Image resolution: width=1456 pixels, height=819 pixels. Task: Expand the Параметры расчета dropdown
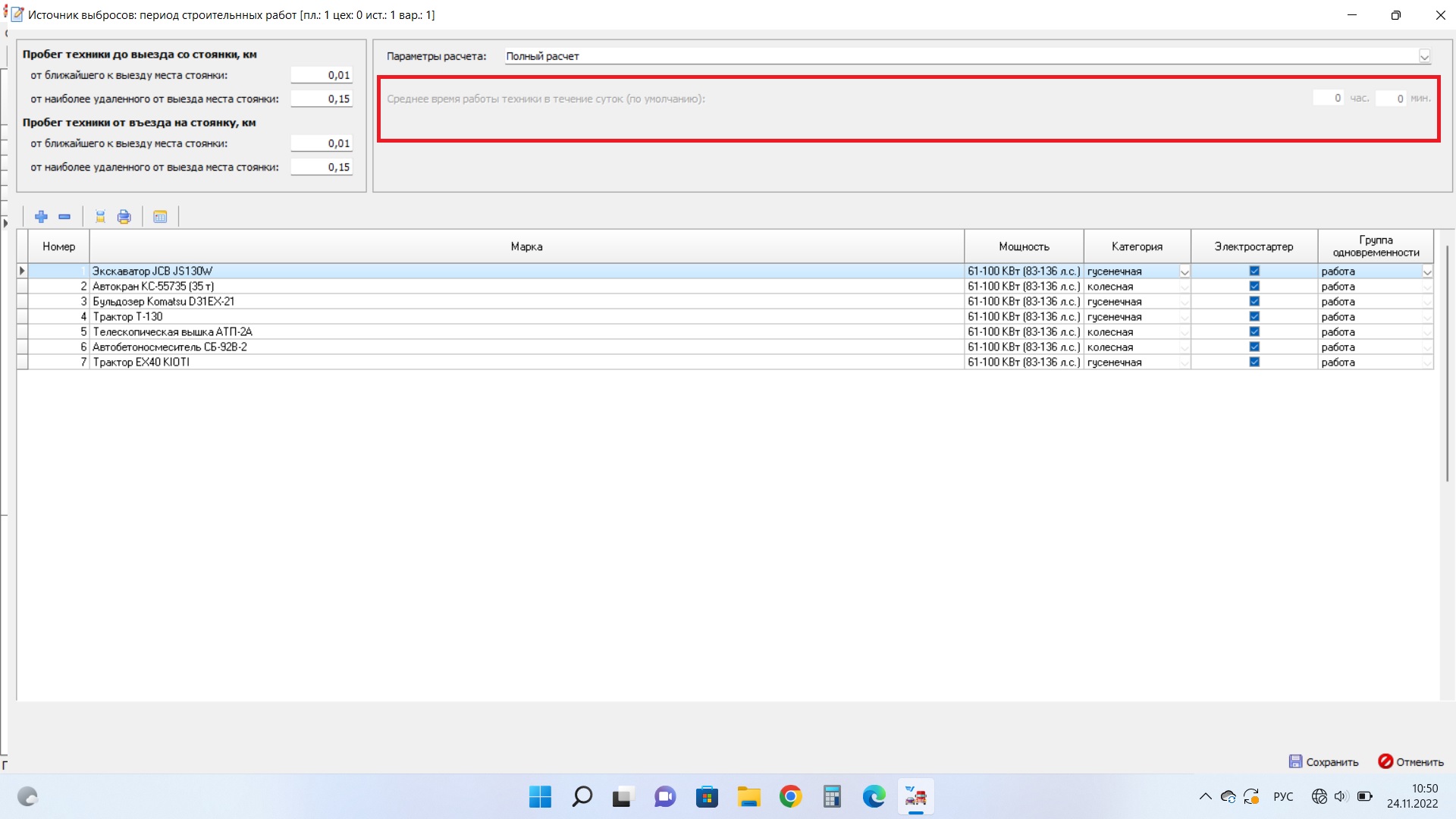click(1424, 56)
